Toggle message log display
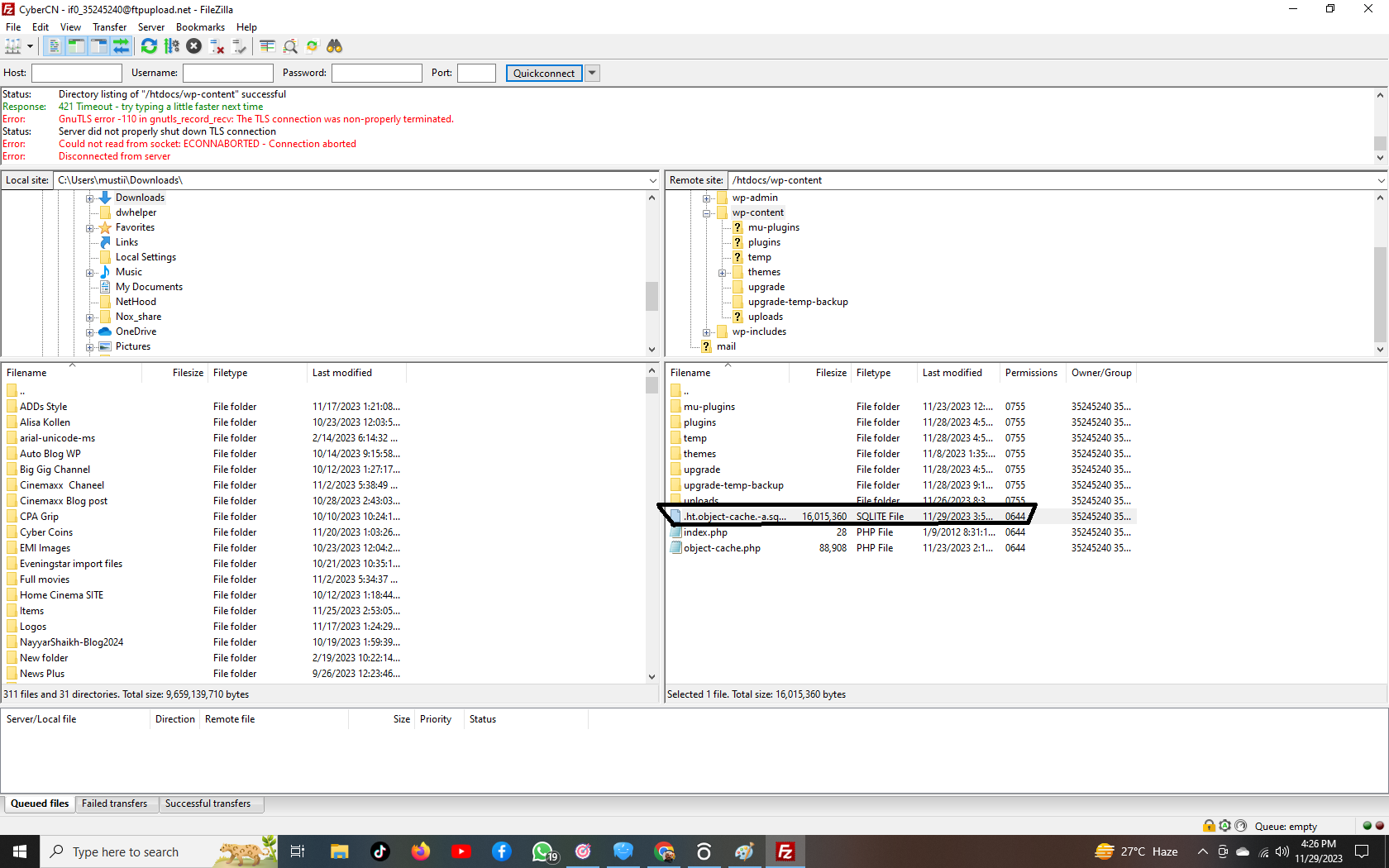Screen dimensions: 1389x868 pyautogui.click(x=55, y=46)
